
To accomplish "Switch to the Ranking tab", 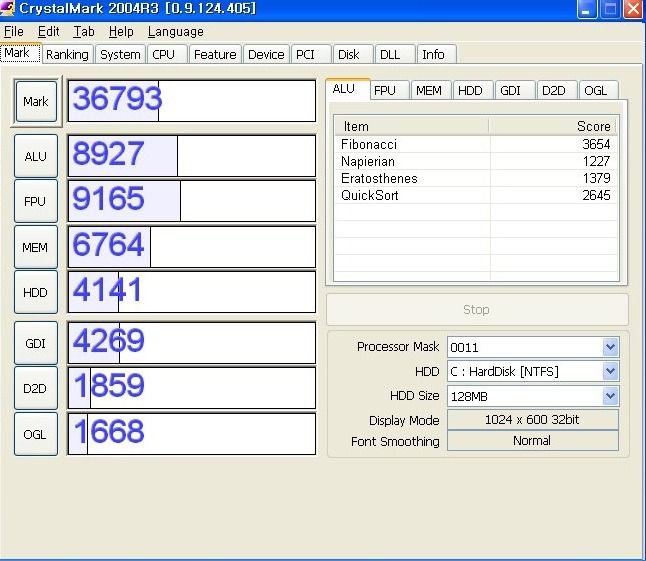I will pos(68,54).
